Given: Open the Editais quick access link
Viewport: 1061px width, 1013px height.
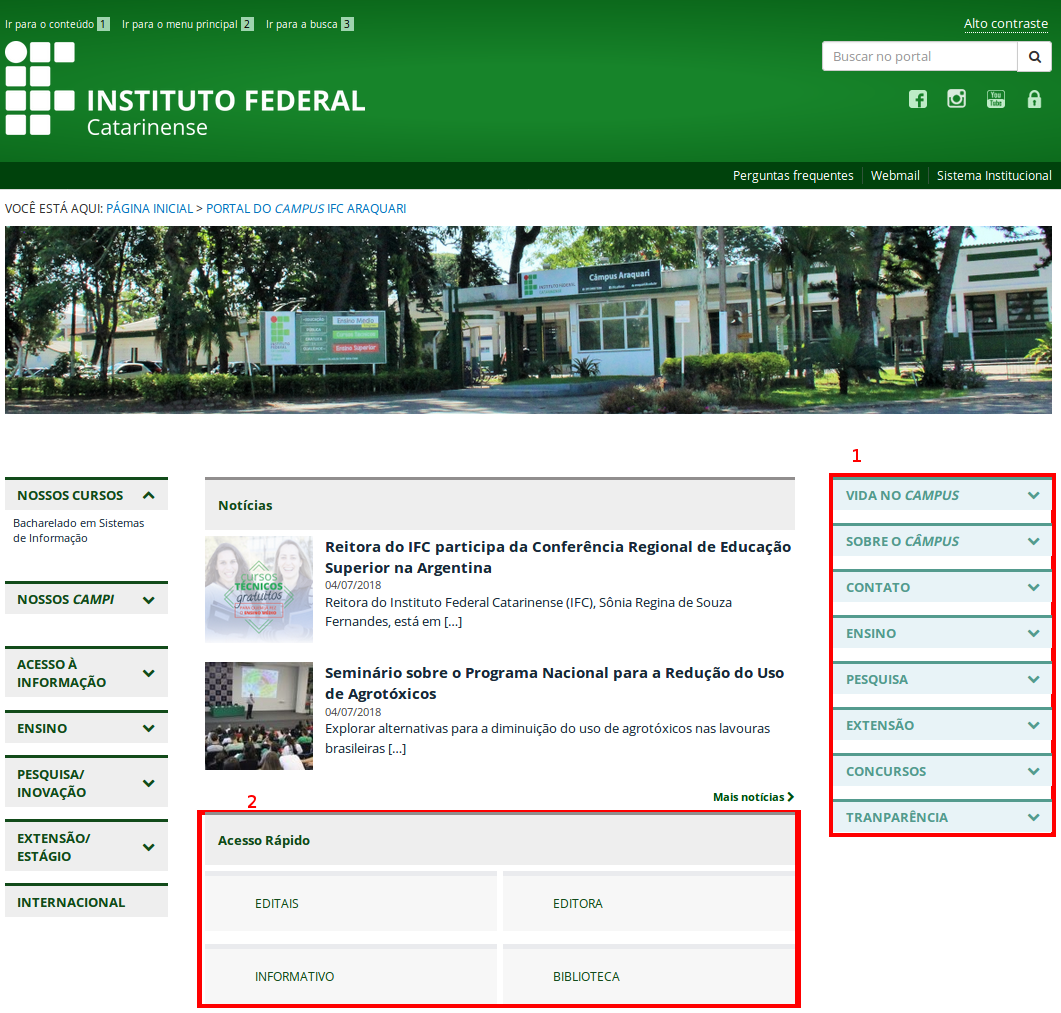Looking at the screenshot, I should tap(277, 904).
